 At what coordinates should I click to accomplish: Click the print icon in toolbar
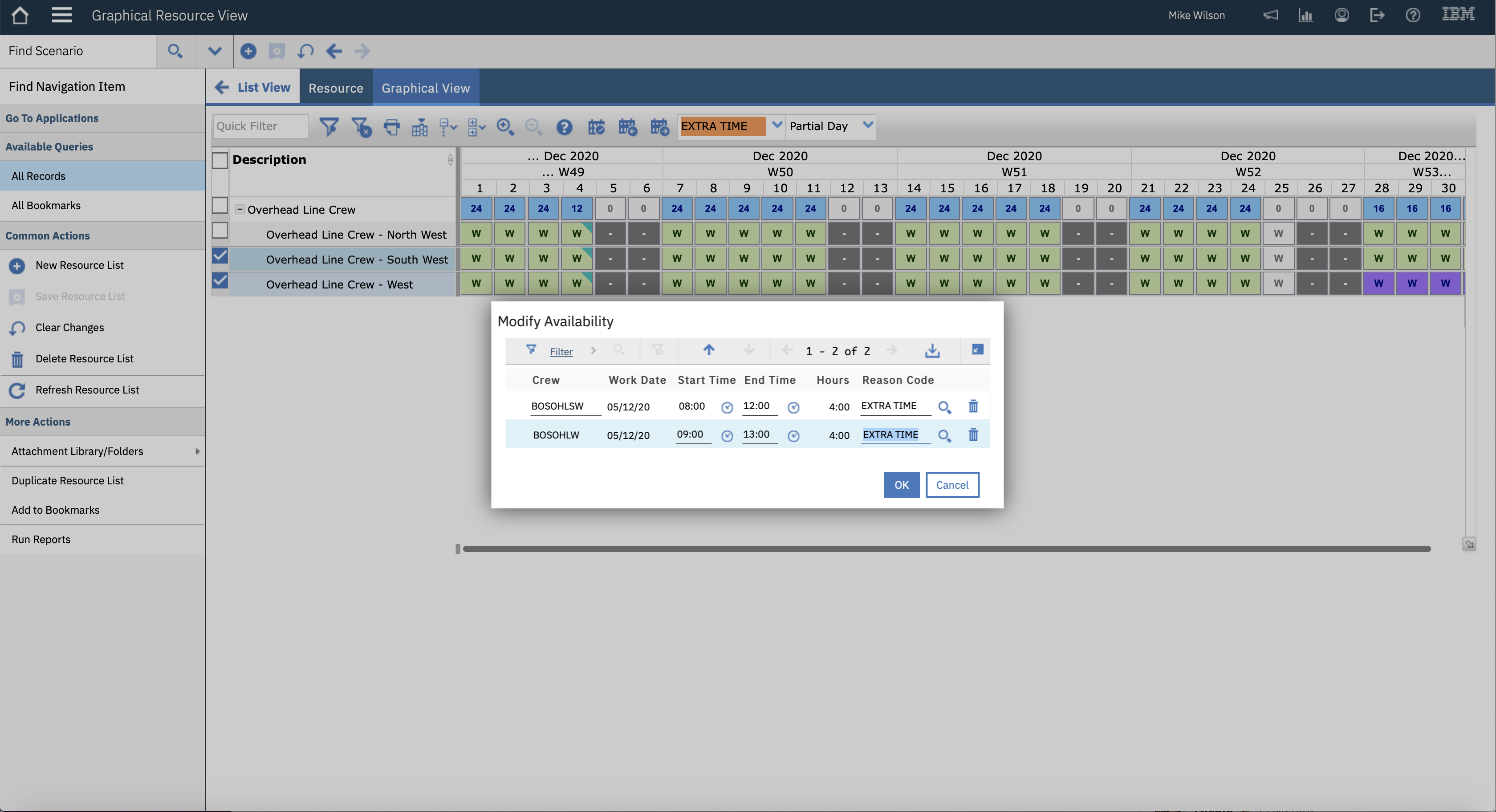tap(392, 126)
